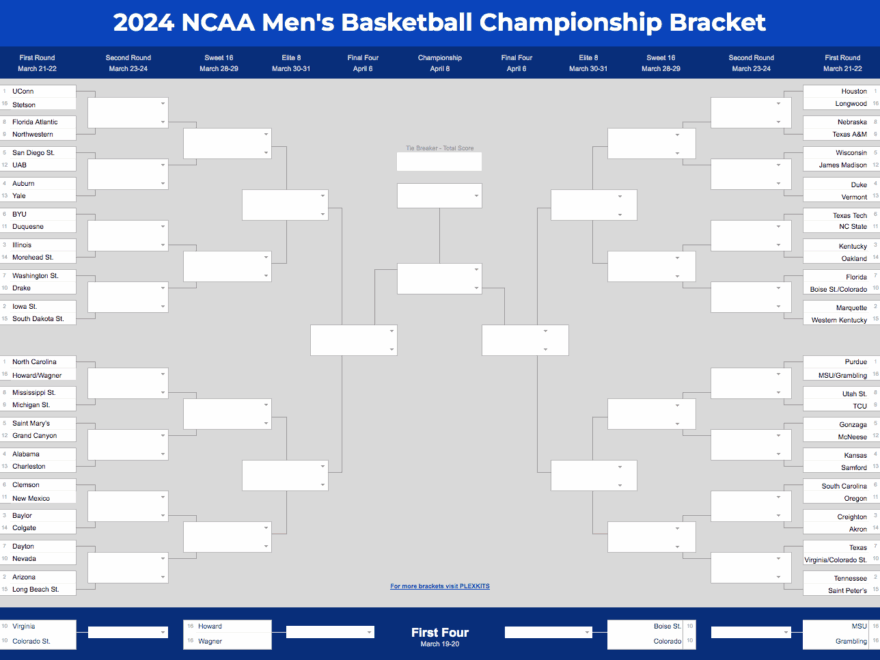Viewport: 880px width, 660px height.
Task: Open the Howard vs Wagner winner dropdown
Action: pyautogui.click(x=327, y=632)
